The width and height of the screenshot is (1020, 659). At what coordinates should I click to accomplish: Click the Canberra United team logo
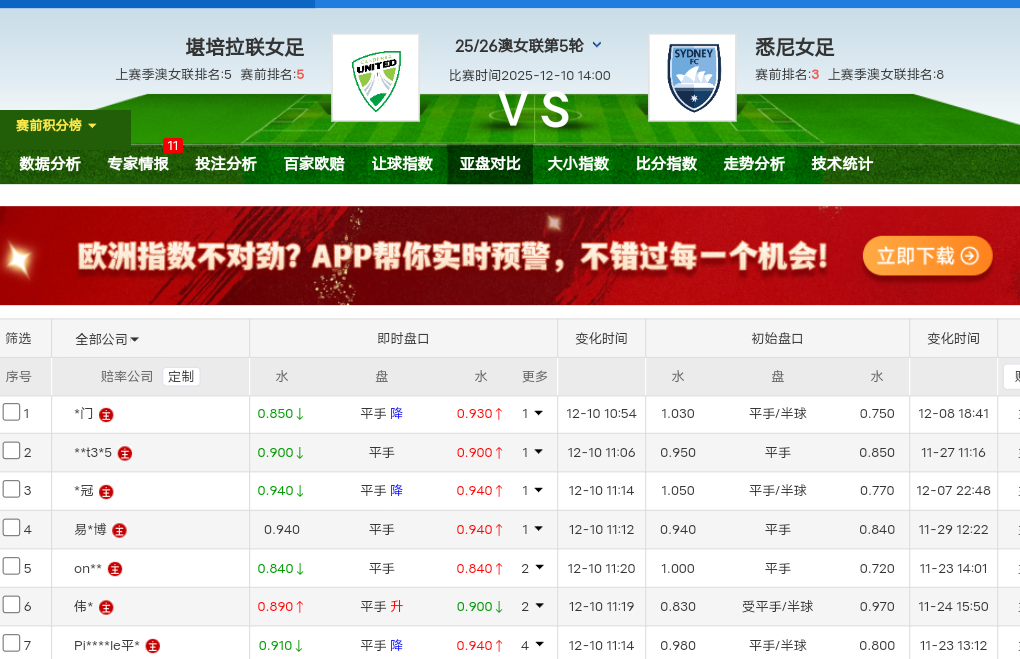tap(375, 78)
